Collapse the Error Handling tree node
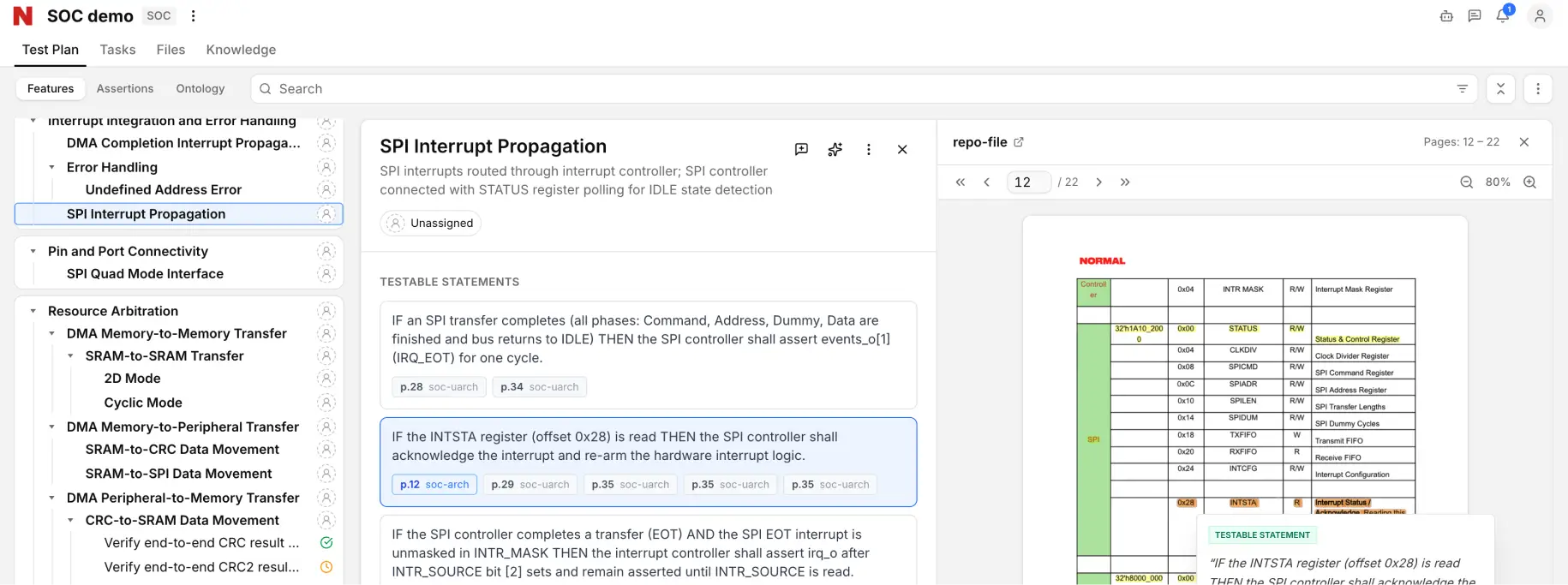 52,167
